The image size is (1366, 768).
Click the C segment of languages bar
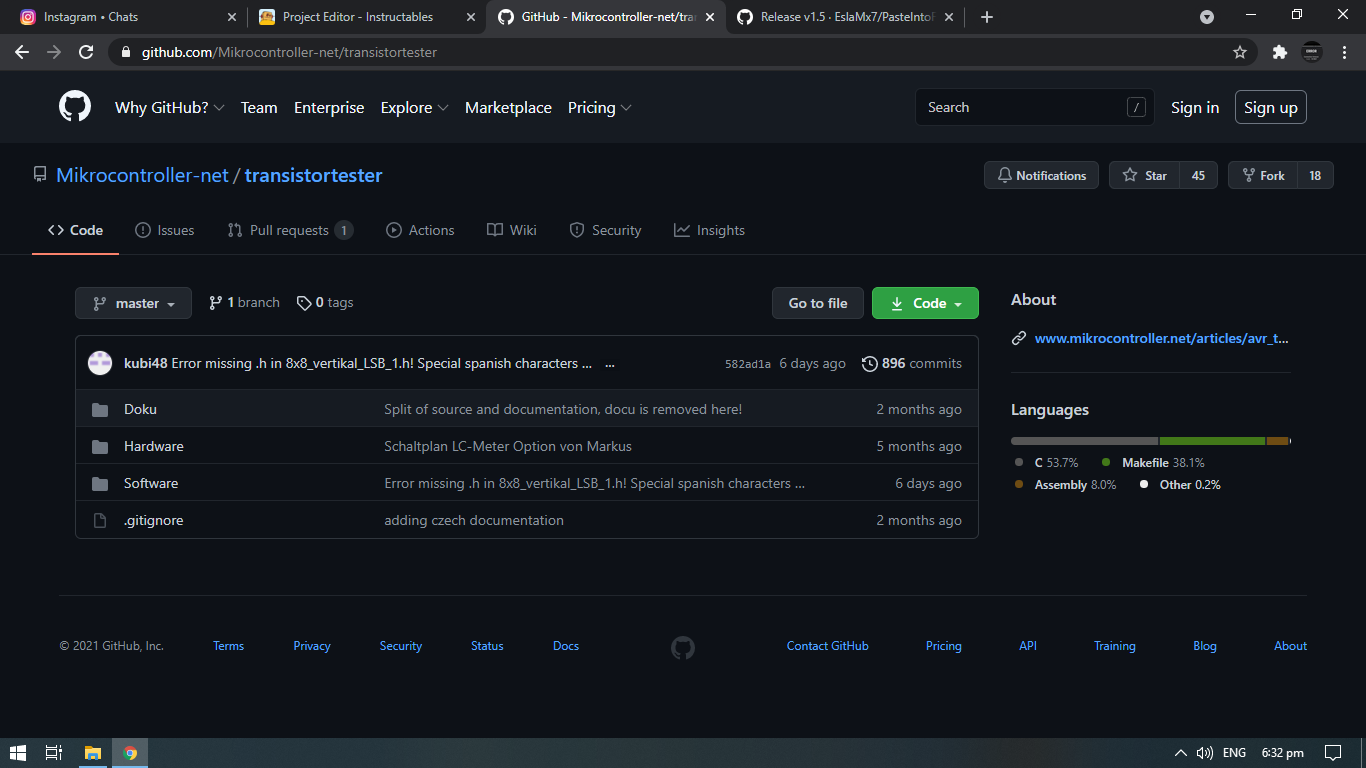point(1084,440)
